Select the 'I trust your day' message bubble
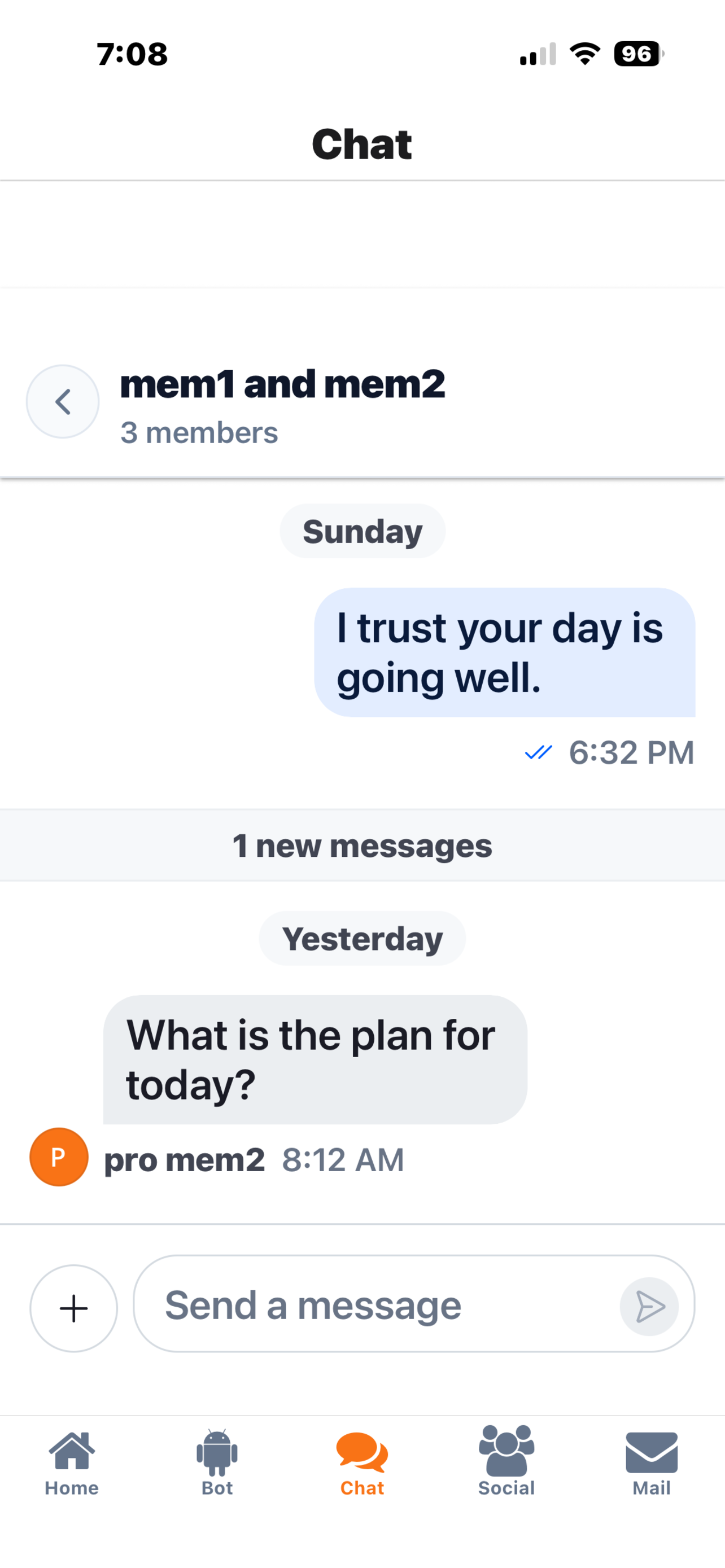The height and width of the screenshot is (1568, 725). (505, 652)
